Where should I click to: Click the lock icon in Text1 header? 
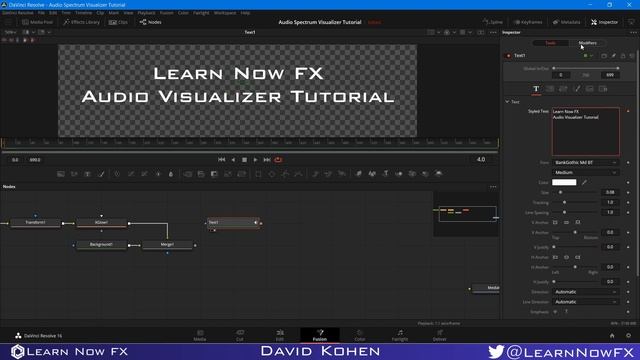[623, 56]
